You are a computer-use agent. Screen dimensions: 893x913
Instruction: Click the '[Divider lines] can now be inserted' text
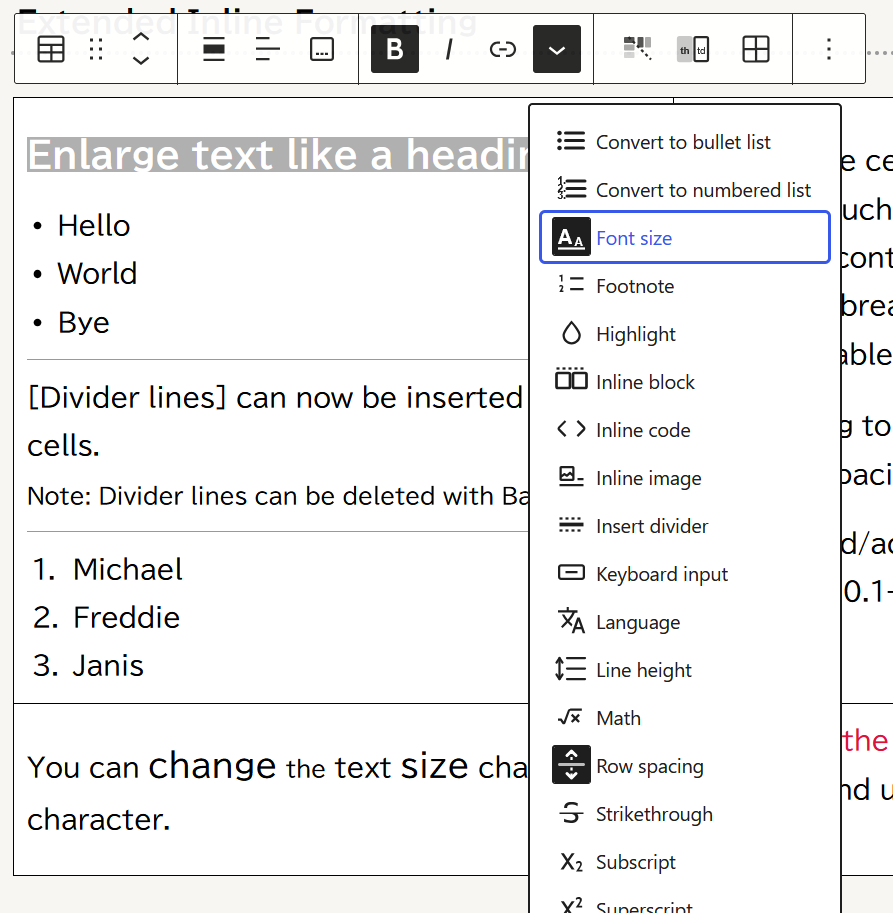pos(275,398)
